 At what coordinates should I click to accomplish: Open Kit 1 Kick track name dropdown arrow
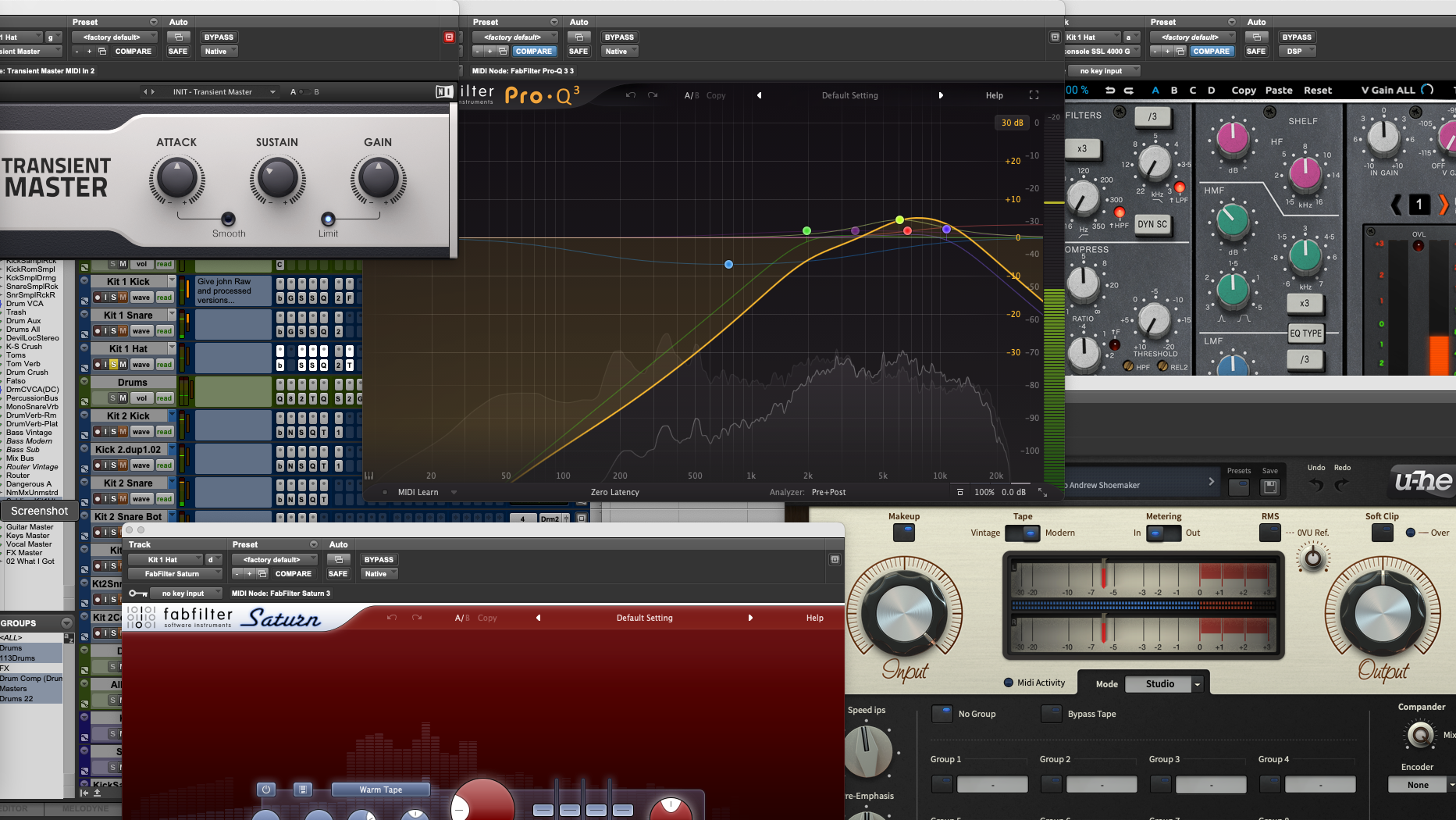(172, 280)
